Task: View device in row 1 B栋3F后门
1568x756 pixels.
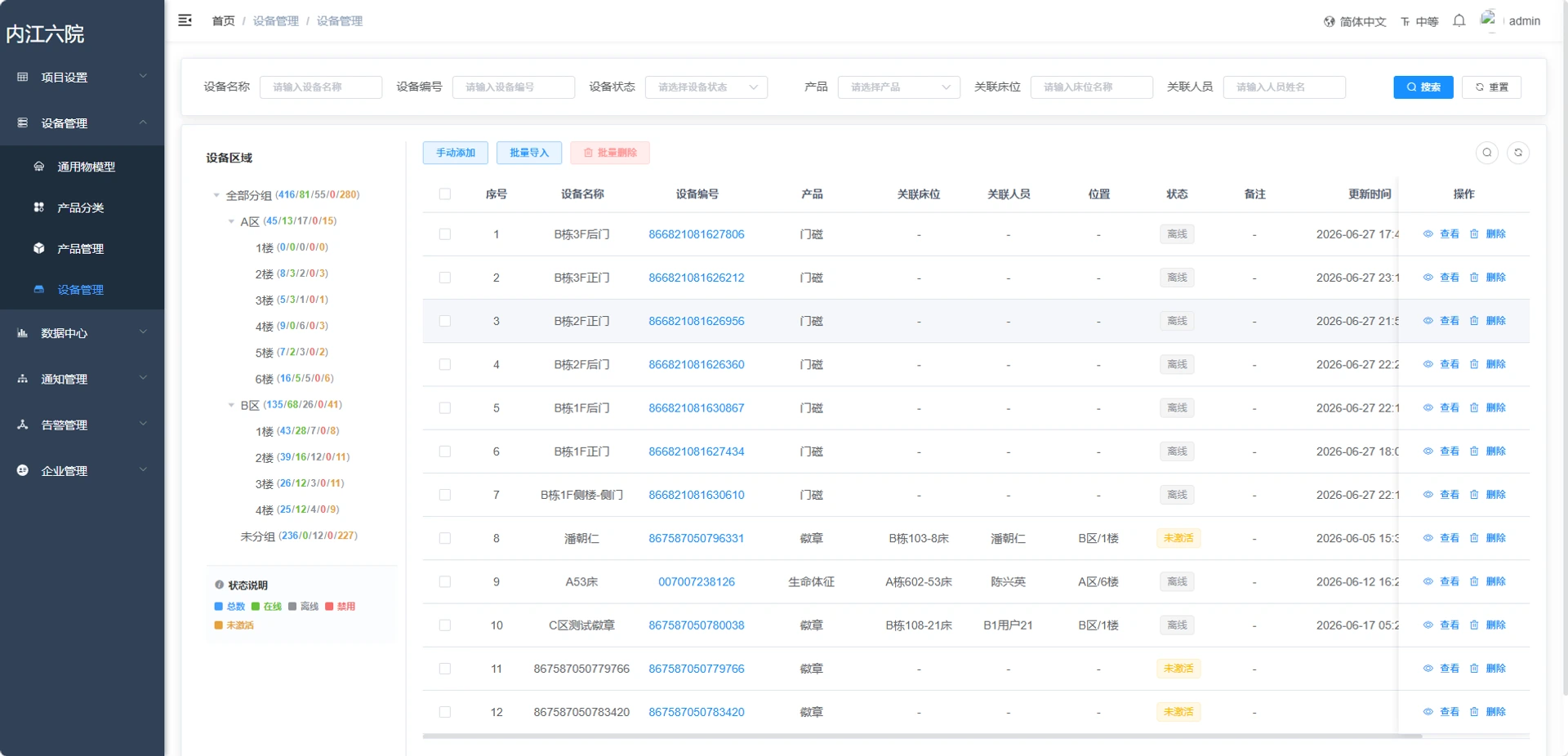Action: click(1441, 234)
